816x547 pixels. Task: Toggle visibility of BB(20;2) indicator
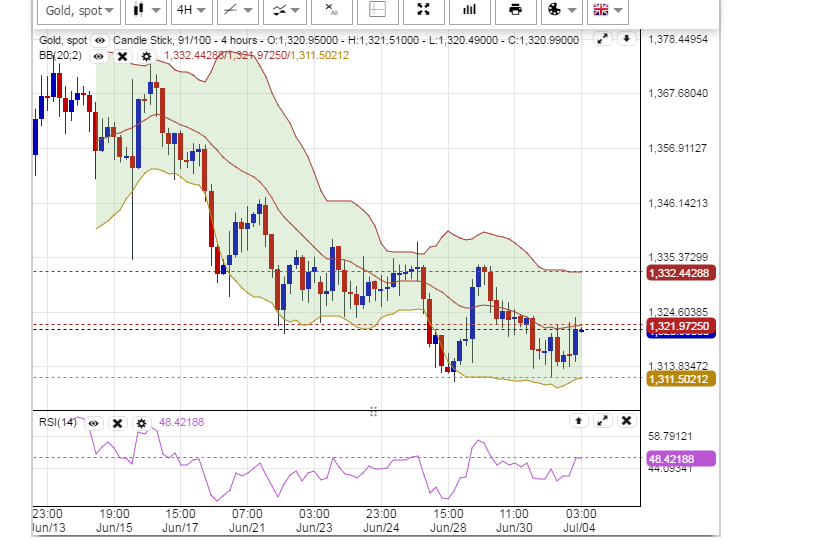click(98, 56)
